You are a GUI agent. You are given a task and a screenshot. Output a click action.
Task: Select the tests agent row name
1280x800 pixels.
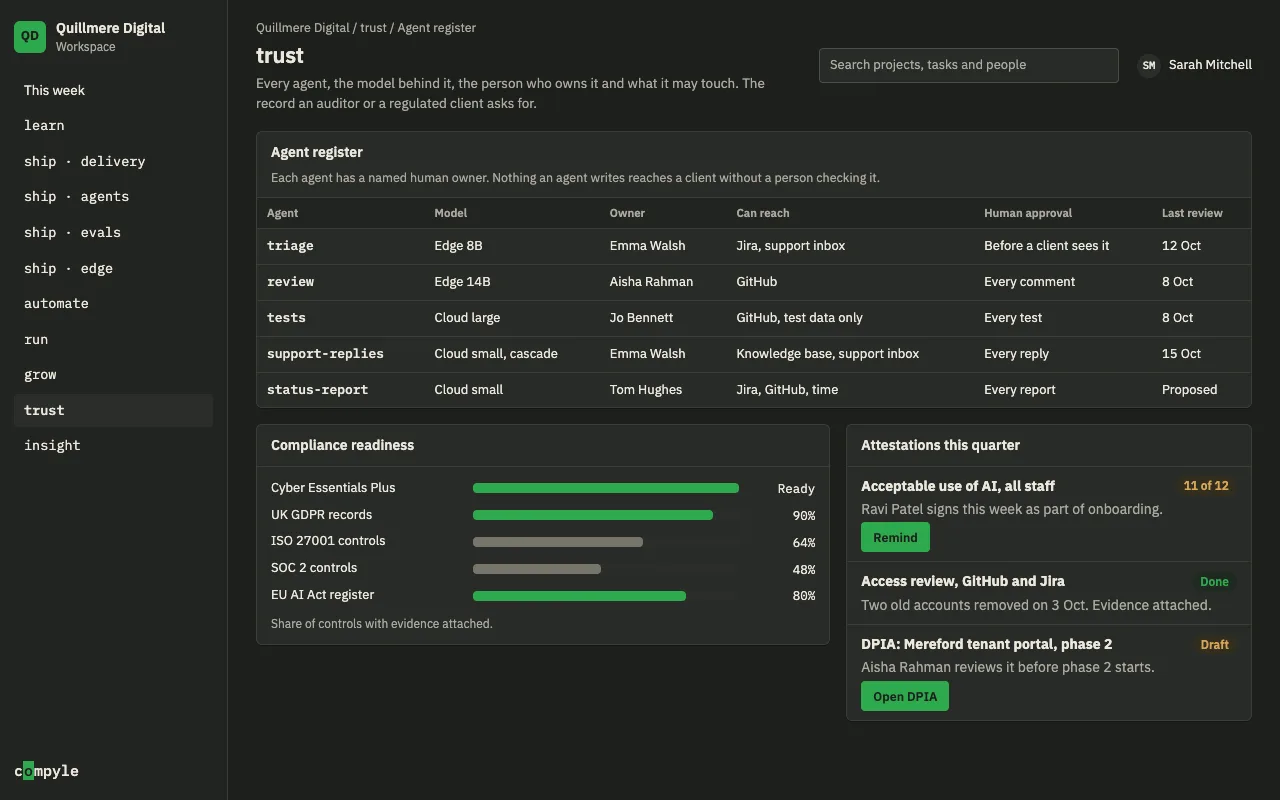pyautogui.click(x=286, y=318)
